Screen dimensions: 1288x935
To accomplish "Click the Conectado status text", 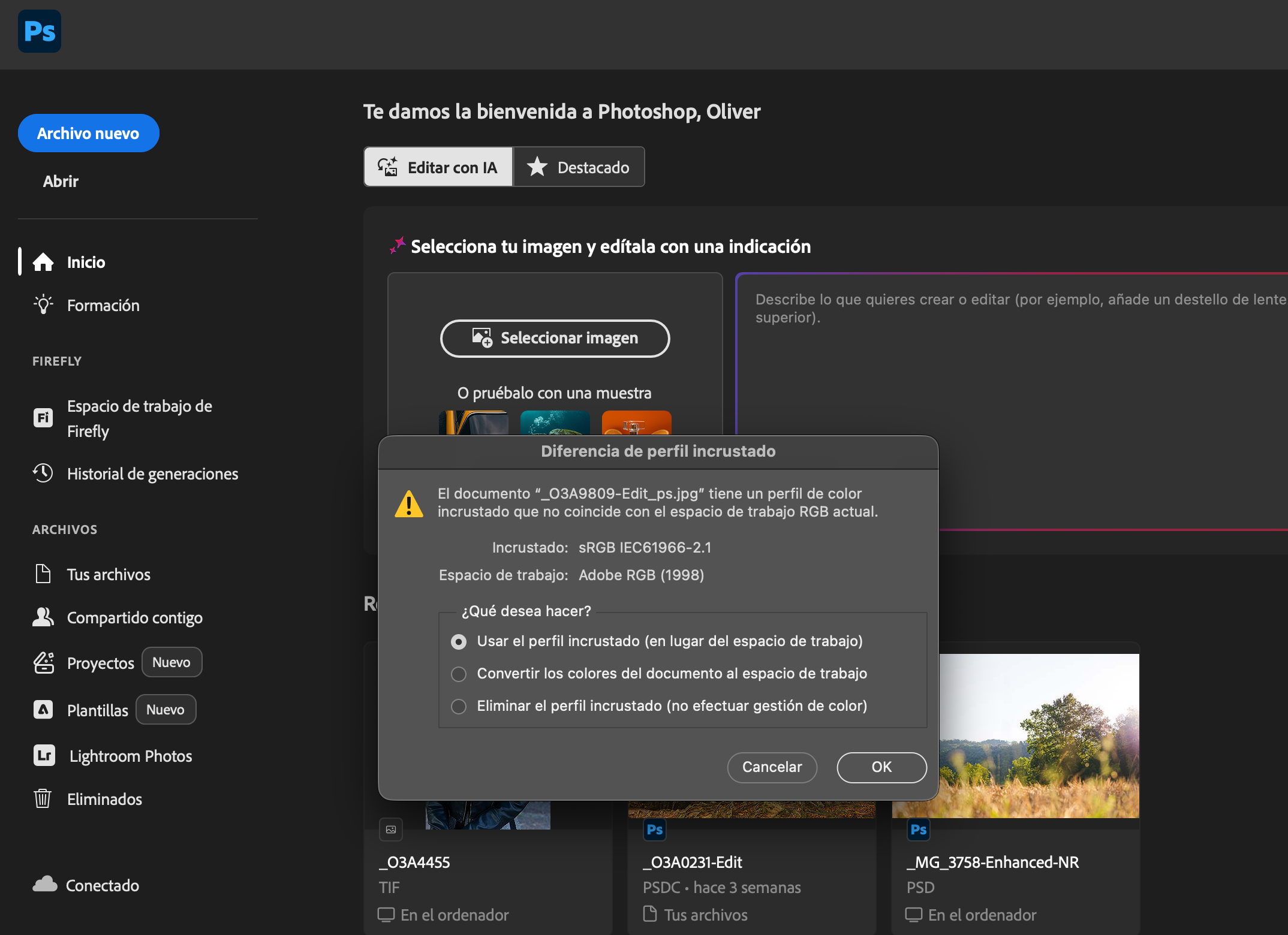I will tap(103, 885).
